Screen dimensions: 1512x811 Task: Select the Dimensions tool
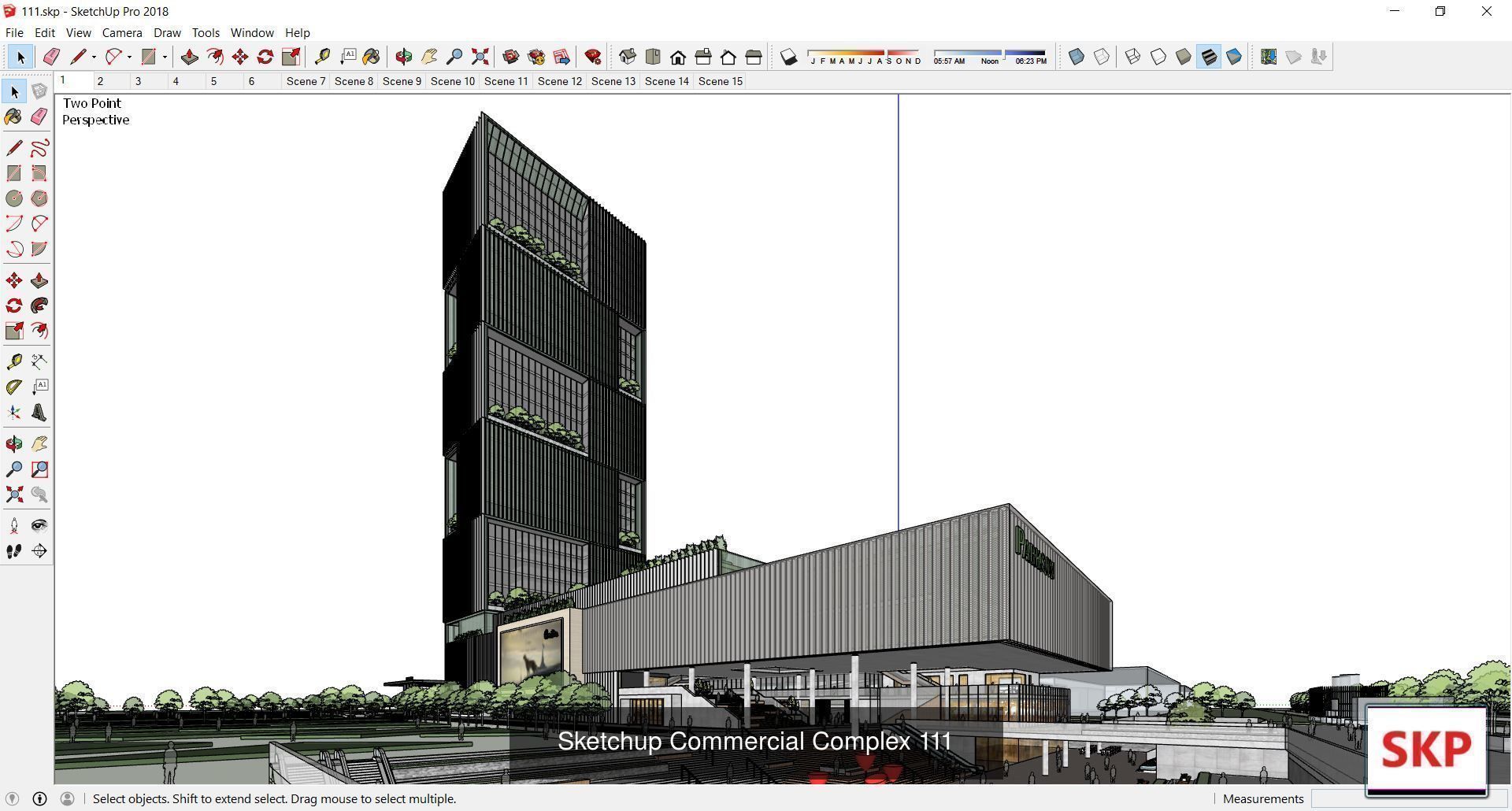coord(39,361)
